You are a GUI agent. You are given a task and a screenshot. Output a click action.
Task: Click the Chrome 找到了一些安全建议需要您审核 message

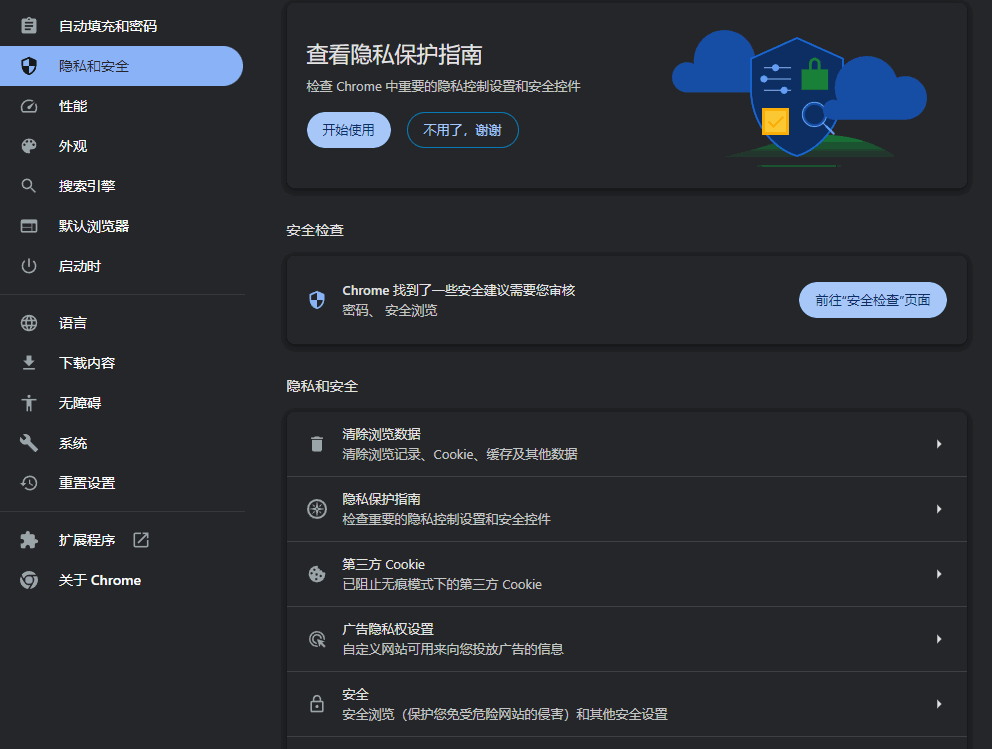pyautogui.click(x=459, y=290)
